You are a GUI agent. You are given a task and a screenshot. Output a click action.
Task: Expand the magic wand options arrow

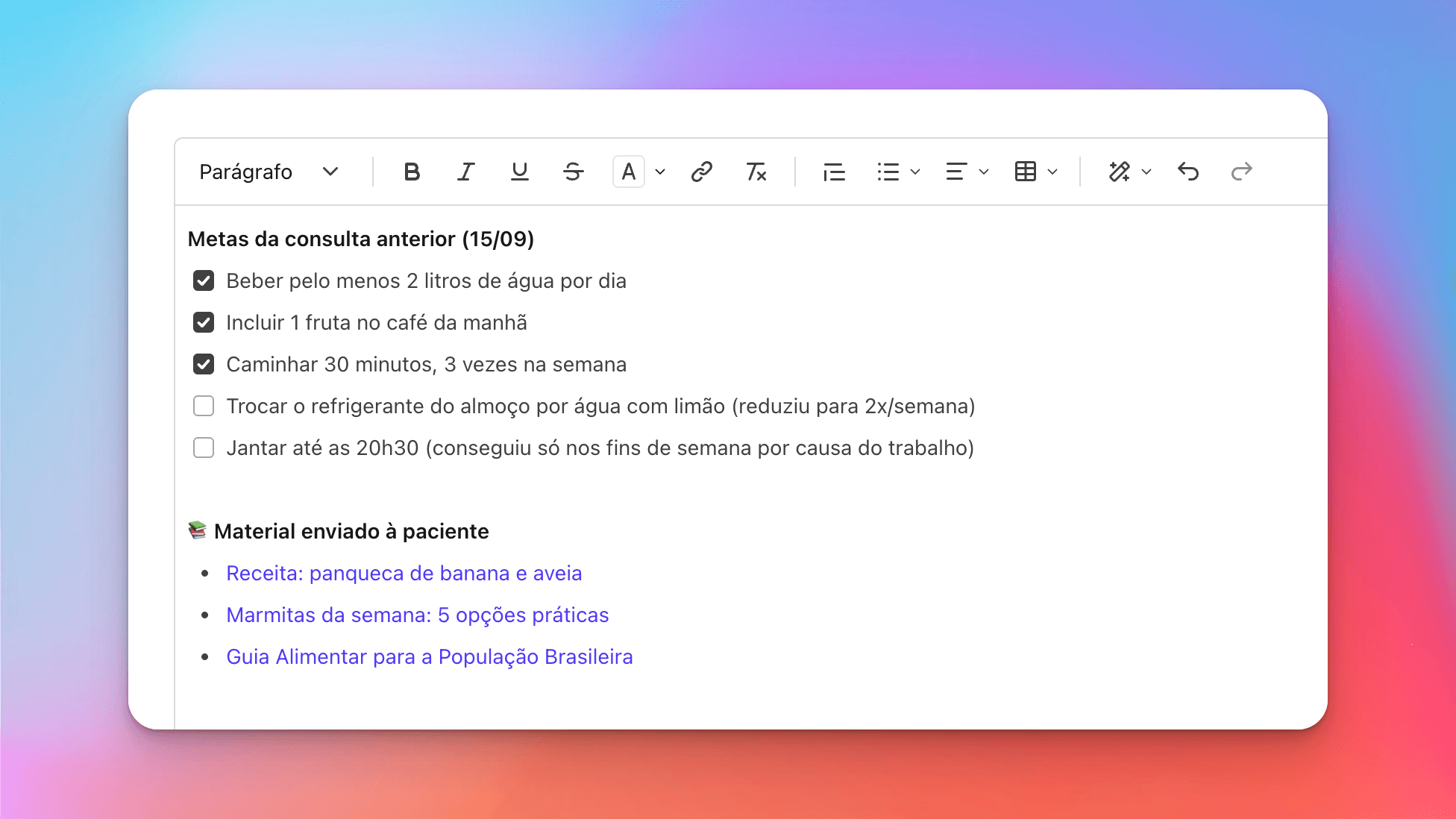[x=1146, y=172]
